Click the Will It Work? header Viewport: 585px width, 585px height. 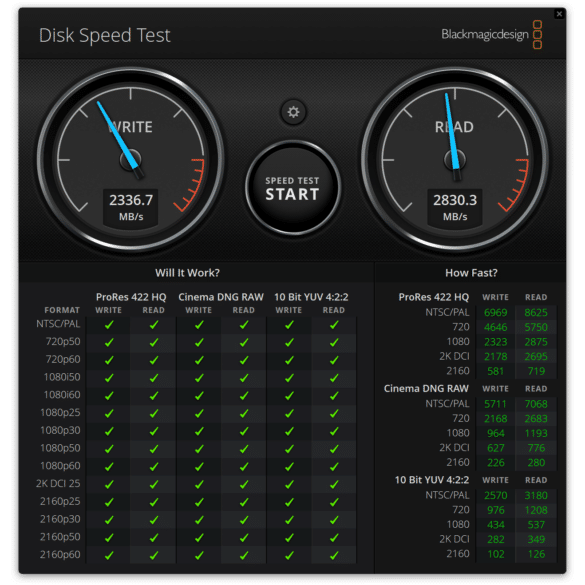pos(187,273)
